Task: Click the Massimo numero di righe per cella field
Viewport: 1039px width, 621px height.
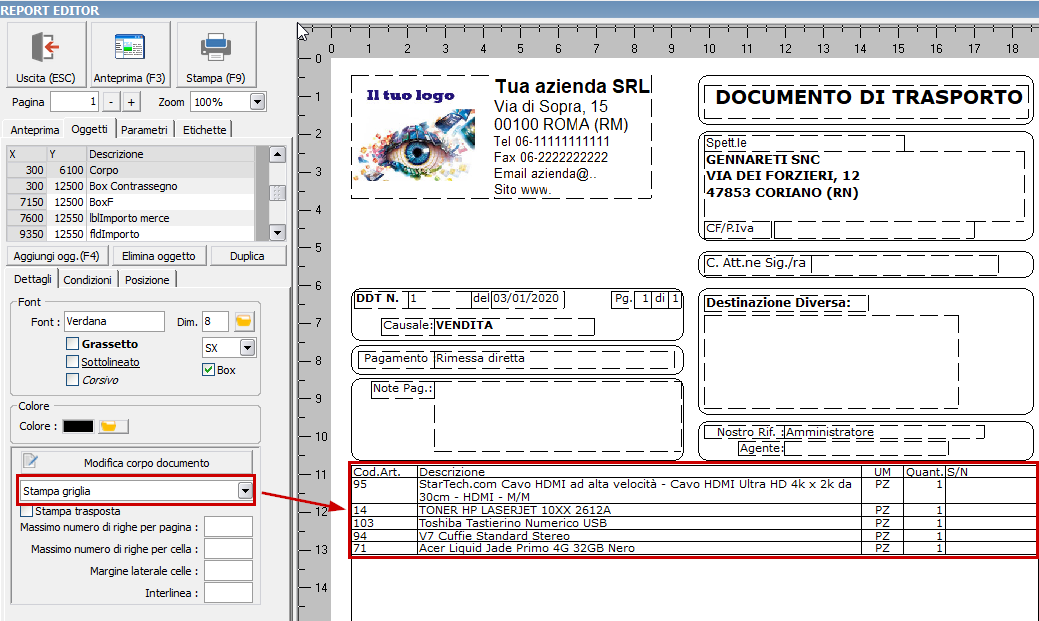Action: 228,549
